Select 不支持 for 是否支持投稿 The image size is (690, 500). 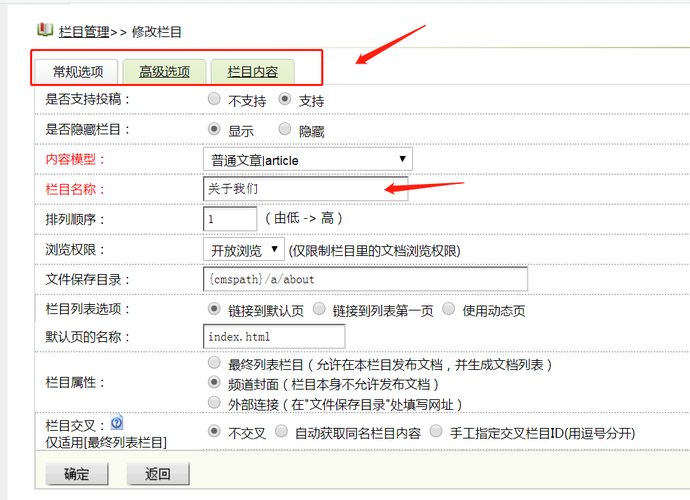(214, 99)
